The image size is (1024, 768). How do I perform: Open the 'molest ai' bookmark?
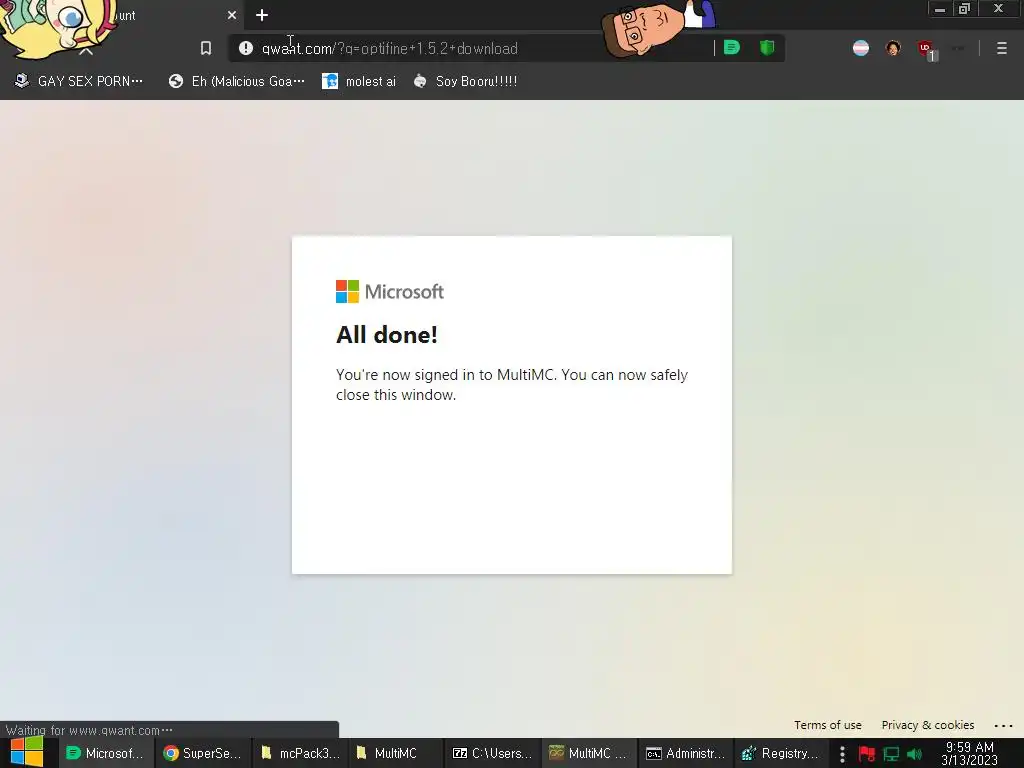[x=359, y=81]
